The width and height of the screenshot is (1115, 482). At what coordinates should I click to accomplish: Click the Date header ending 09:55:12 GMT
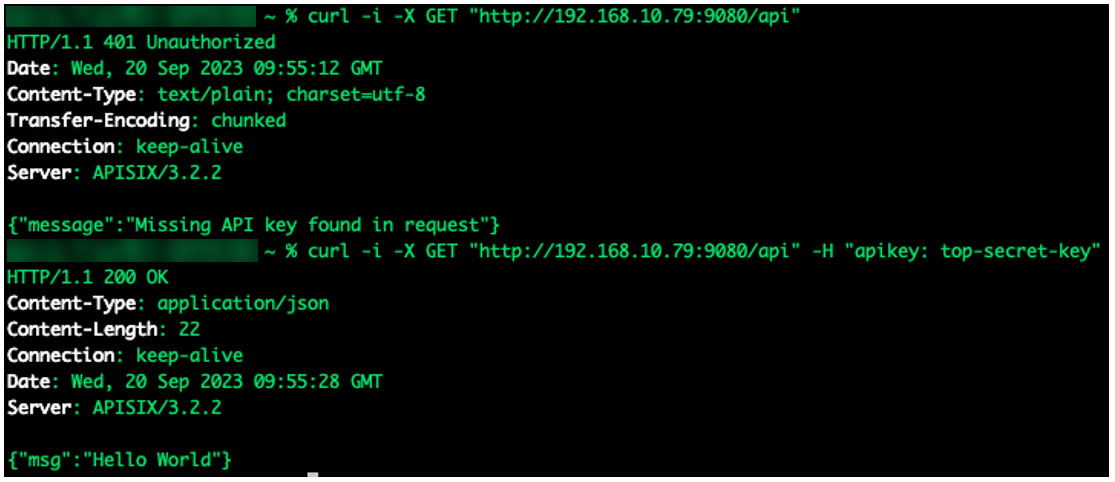coord(194,69)
